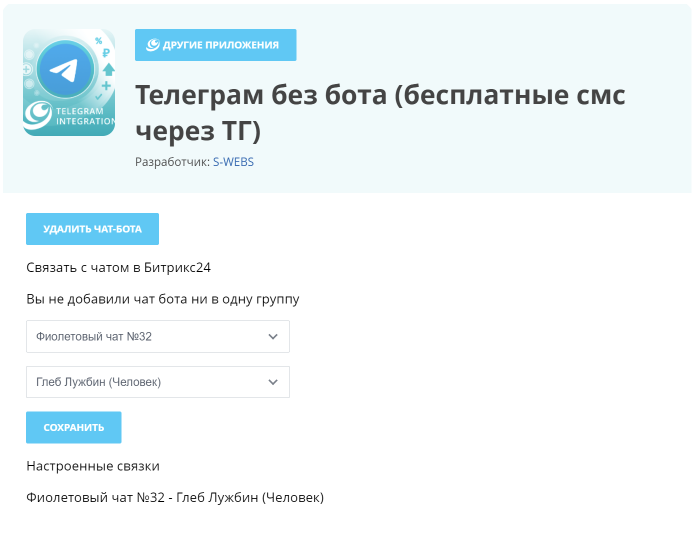This screenshot has width=695, height=539.
Task: Expand the chevron of the person selector
Action: 273,382
